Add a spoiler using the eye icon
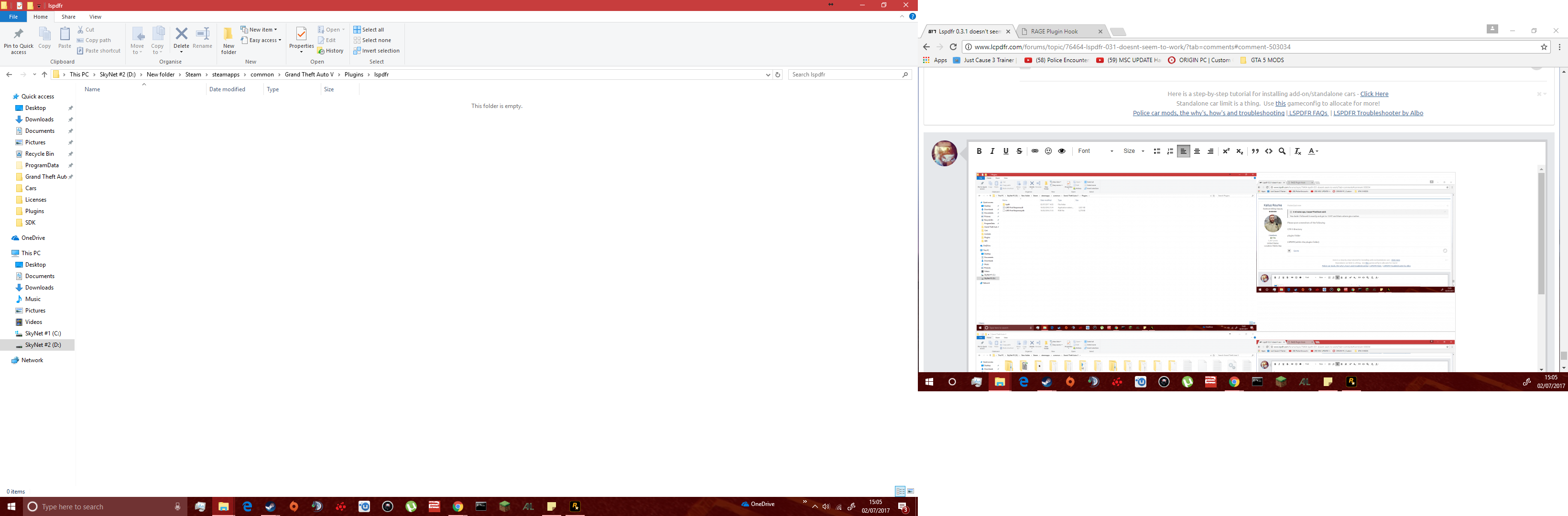Viewport: 1568px width, 516px height. coord(1062,151)
